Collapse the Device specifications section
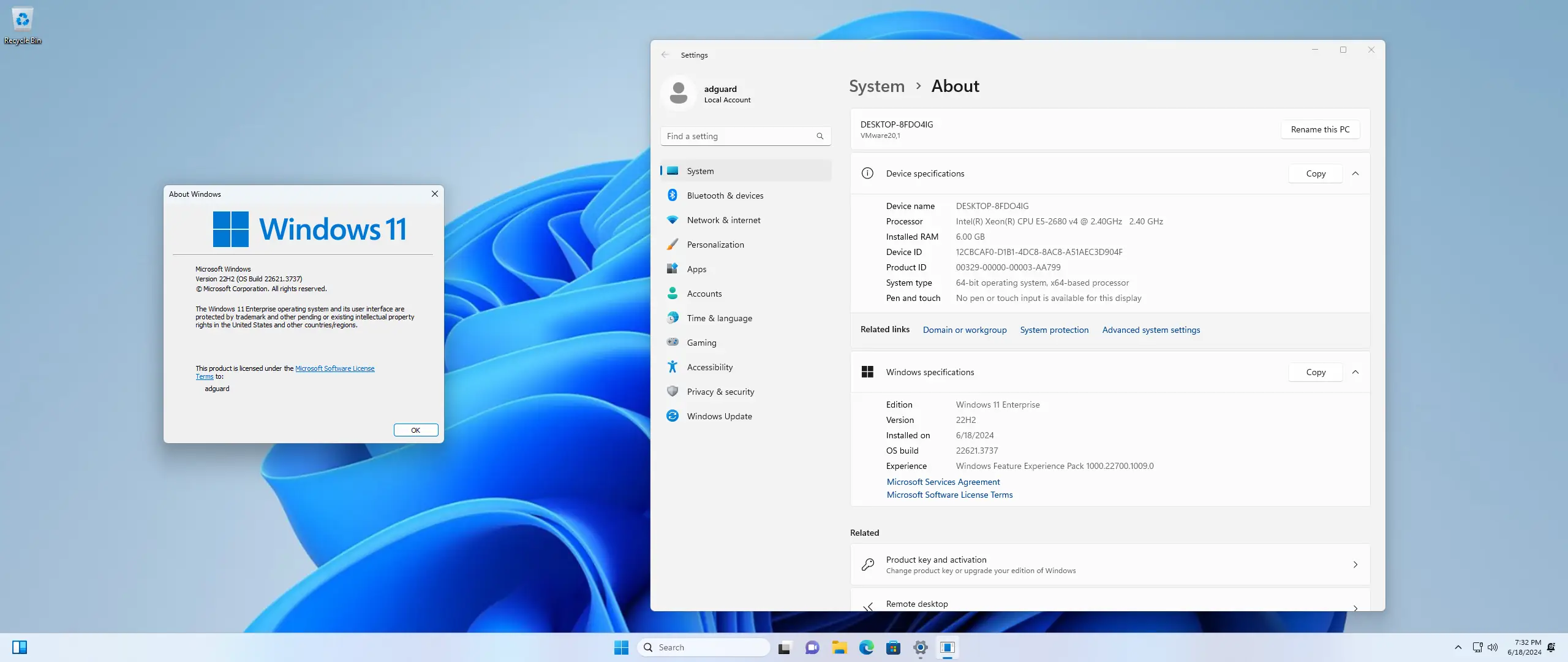The width and height of the screenshot is (1568, 662). (1356, 173)
